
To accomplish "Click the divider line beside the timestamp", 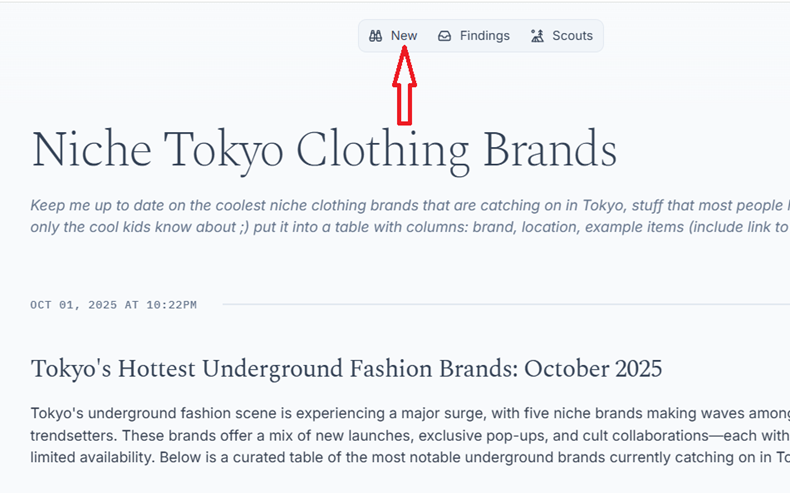I will 500,304.
